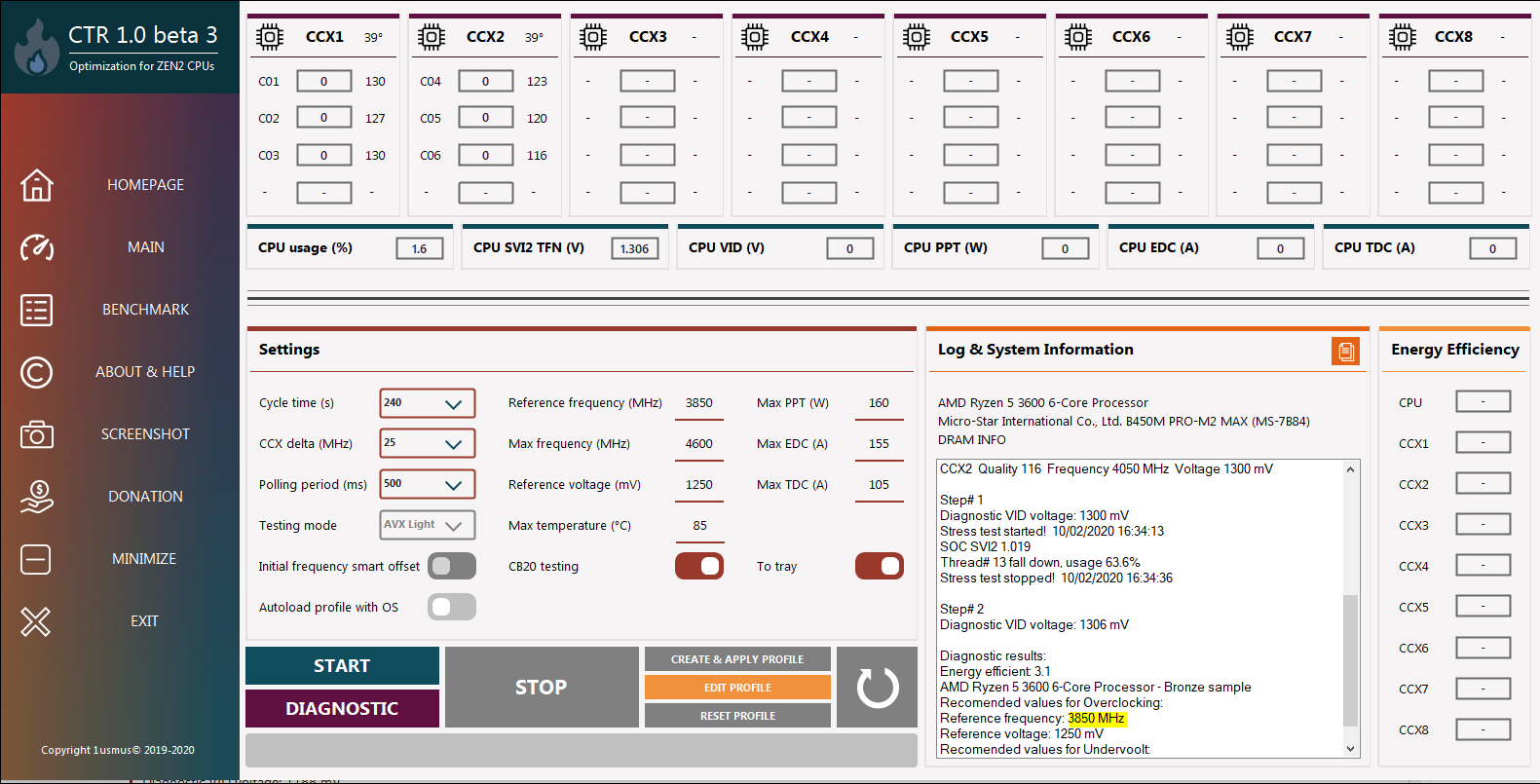Screen dimensions: 1540x784
Task: Click the Benchmark list icon
Action: (x=37, y=310)
